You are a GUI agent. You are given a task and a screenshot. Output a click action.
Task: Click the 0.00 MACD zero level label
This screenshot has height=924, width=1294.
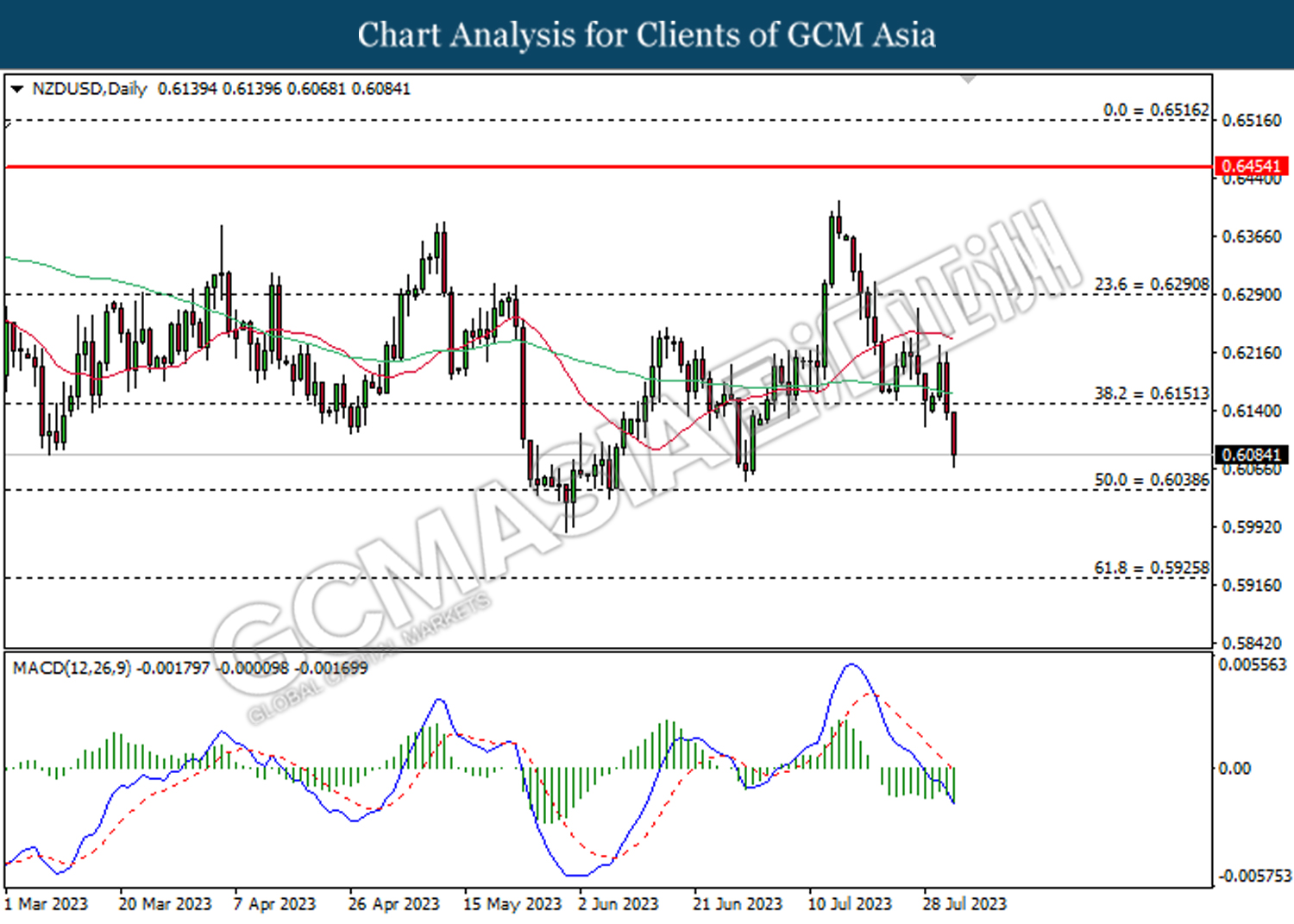1234,768
